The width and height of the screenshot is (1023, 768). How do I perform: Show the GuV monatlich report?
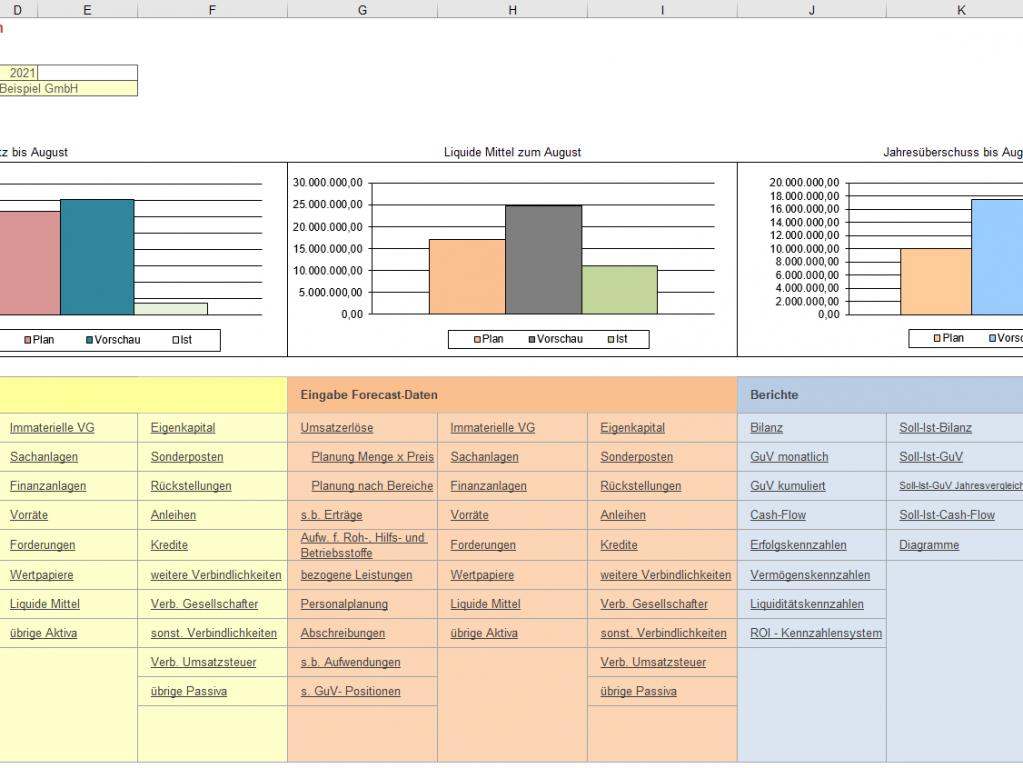pyautogui.click(x=789, y=457)
